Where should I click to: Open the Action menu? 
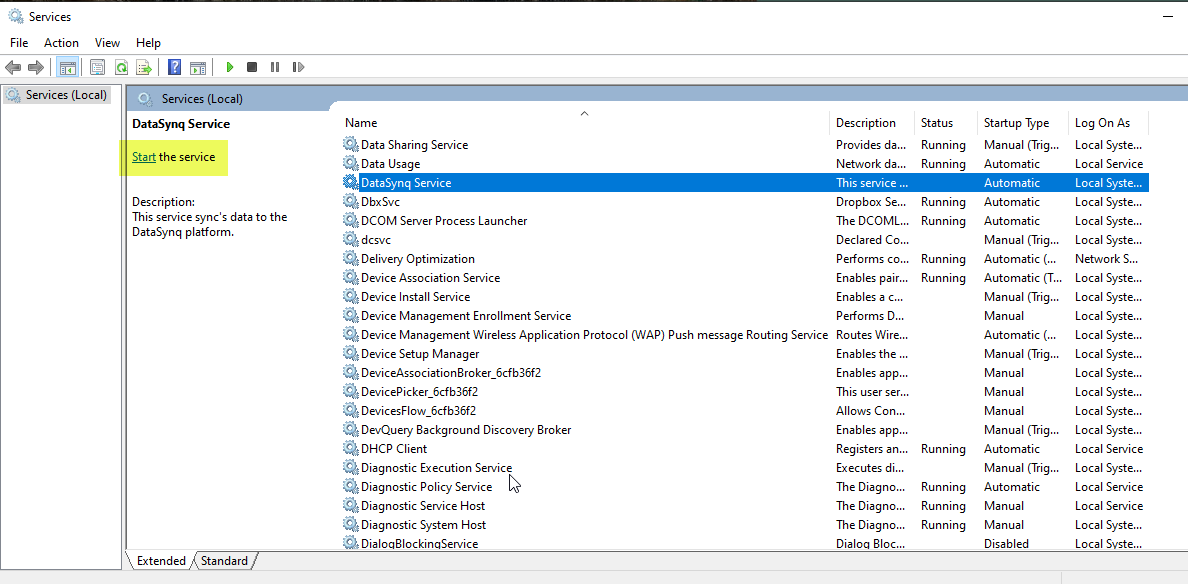[x=61, y=43]
